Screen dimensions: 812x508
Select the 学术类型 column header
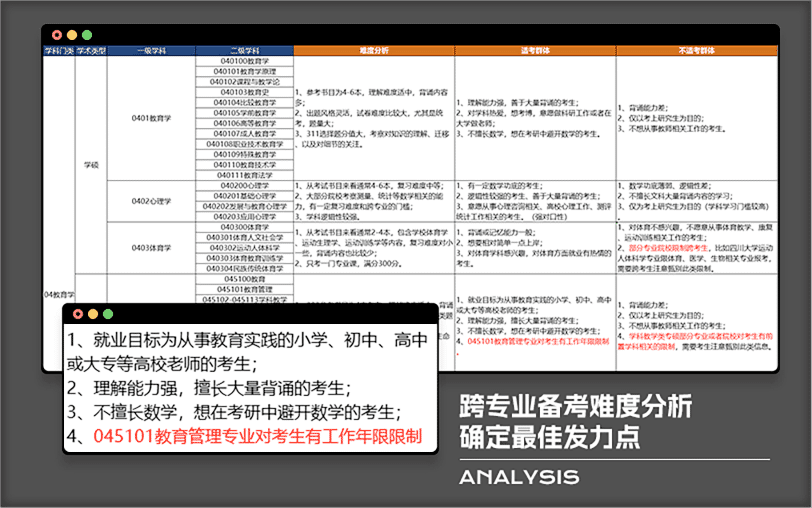click(x=91, y=50)
